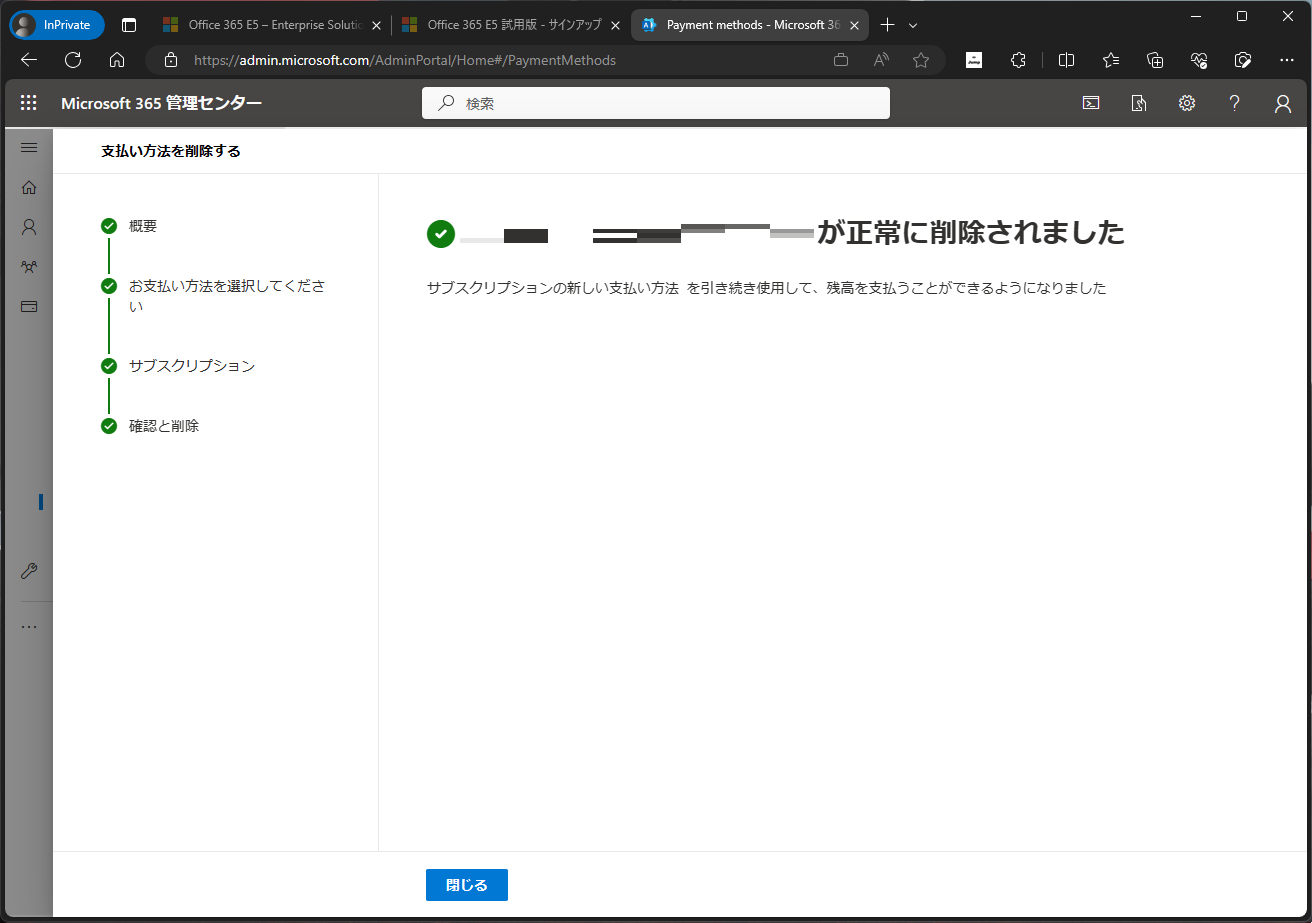Click the Microsoft 365 管理センター title
The width and height of the screenshot is (1312, 923).
tap(162, 103)
